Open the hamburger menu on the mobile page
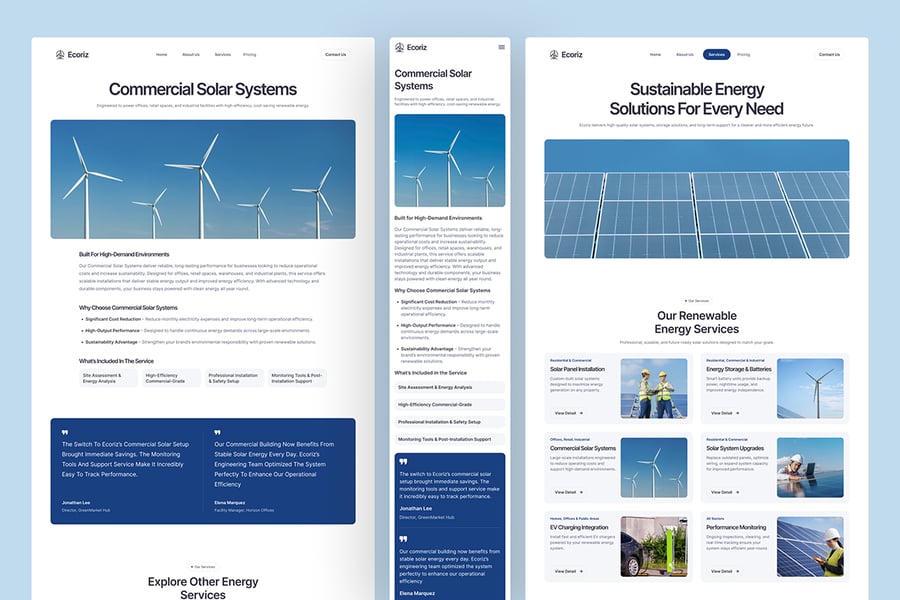 (x=501, y=47)
